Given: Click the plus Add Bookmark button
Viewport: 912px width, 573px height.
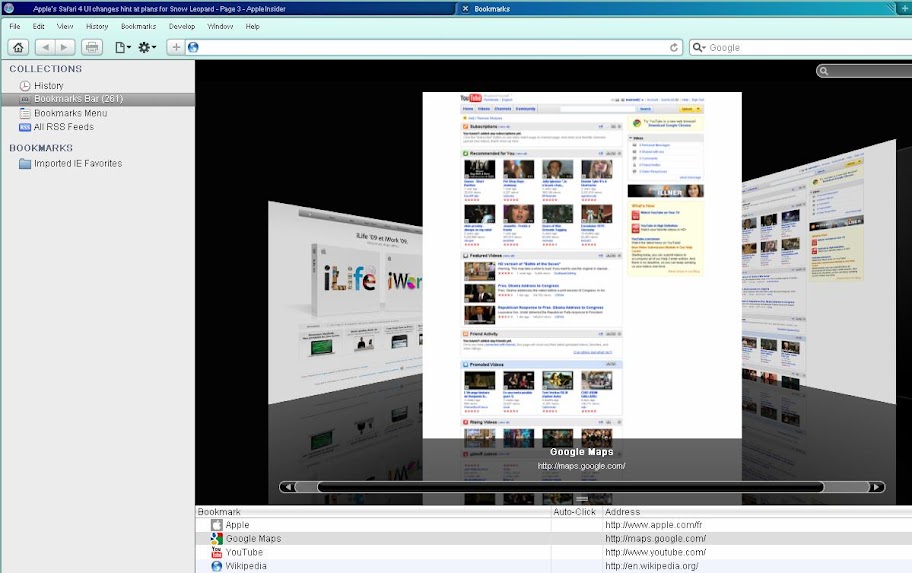Looking at the screenshot, I should click(x=176, y=47).
